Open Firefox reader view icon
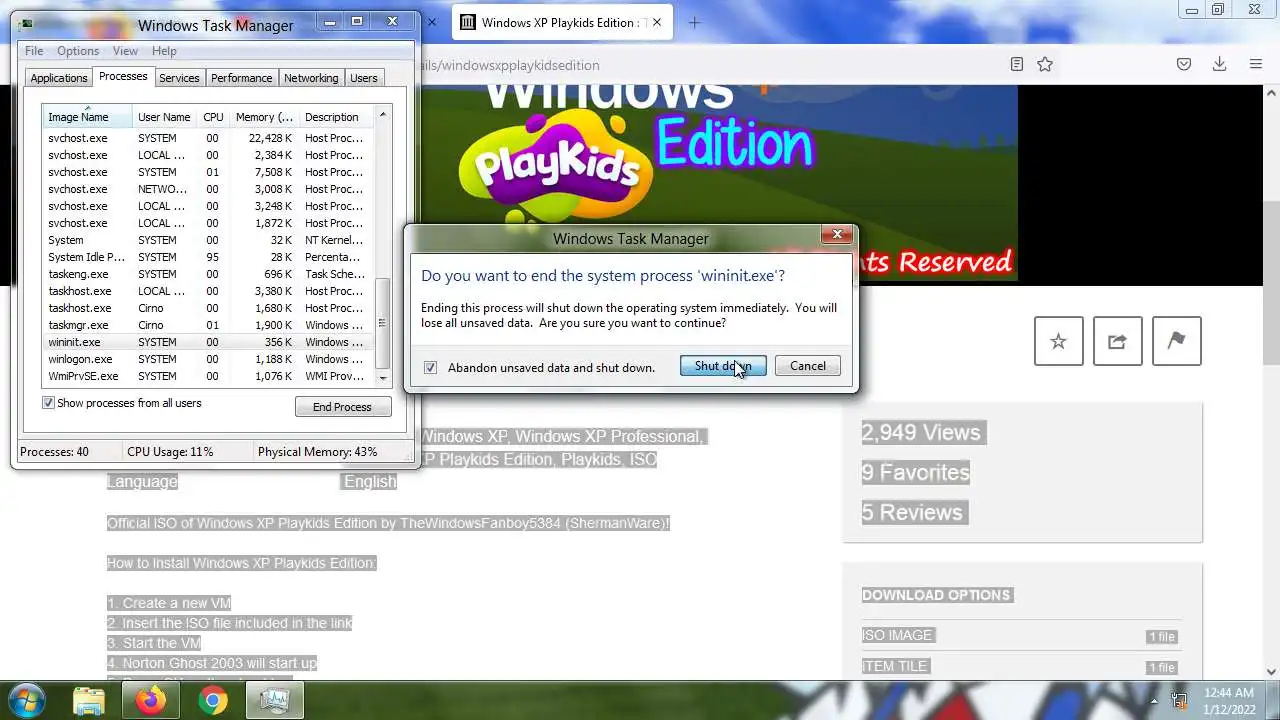The height and width of the screenshot is (720, 1280). click(1016, 64)
